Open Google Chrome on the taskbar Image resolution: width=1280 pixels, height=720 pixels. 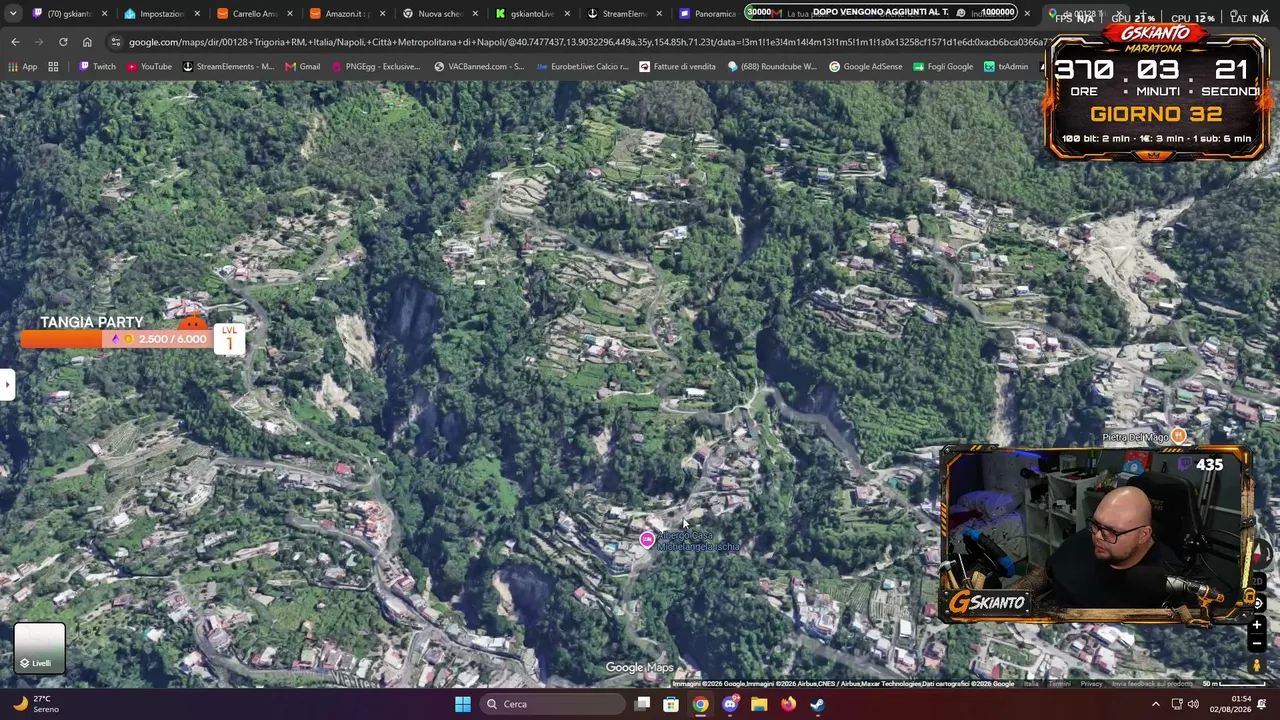tap(700, 704)
